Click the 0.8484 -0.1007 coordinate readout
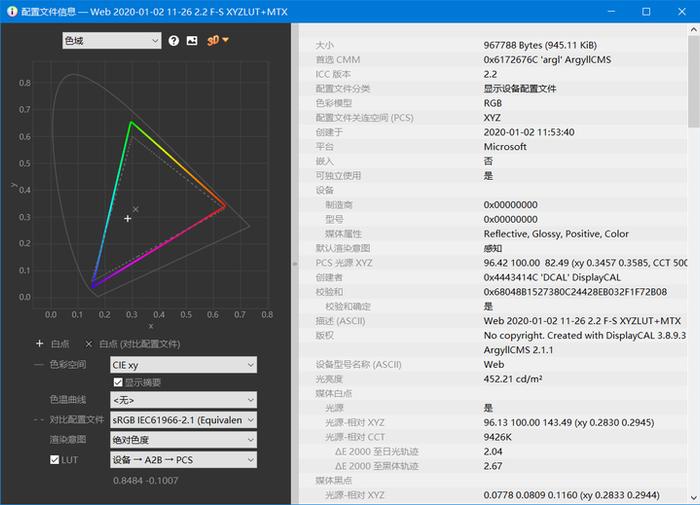This screenshot has height=505, width=700. [x=146, y=480]
